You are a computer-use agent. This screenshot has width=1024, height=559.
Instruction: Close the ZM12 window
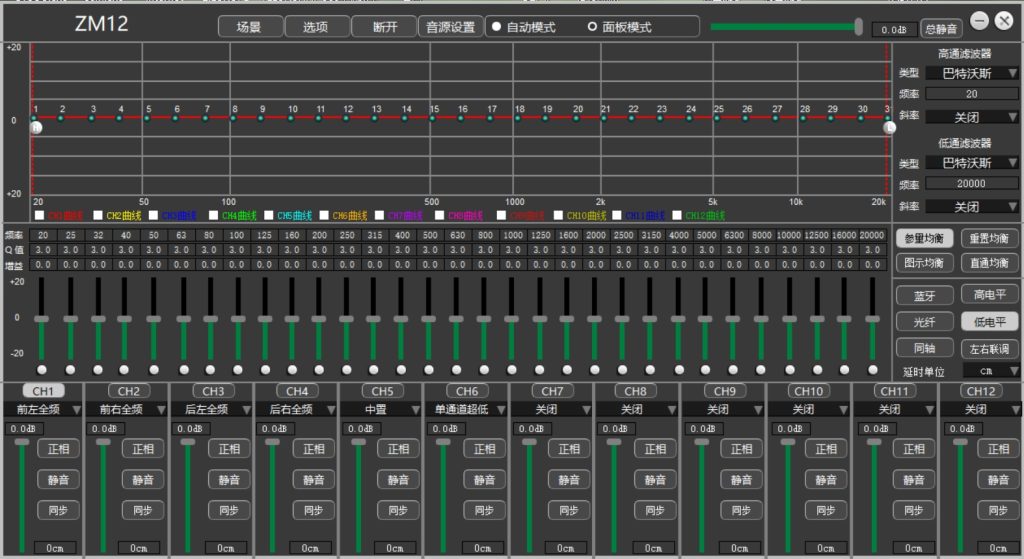[1004, 21]
